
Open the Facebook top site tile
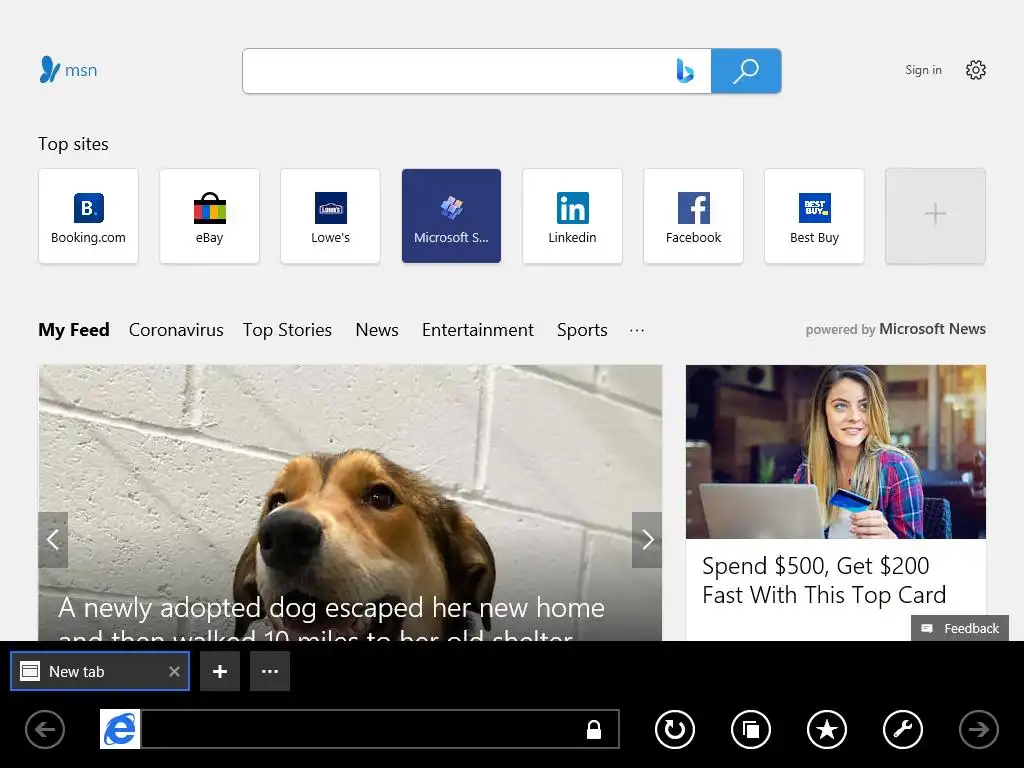tap(694, 216)
